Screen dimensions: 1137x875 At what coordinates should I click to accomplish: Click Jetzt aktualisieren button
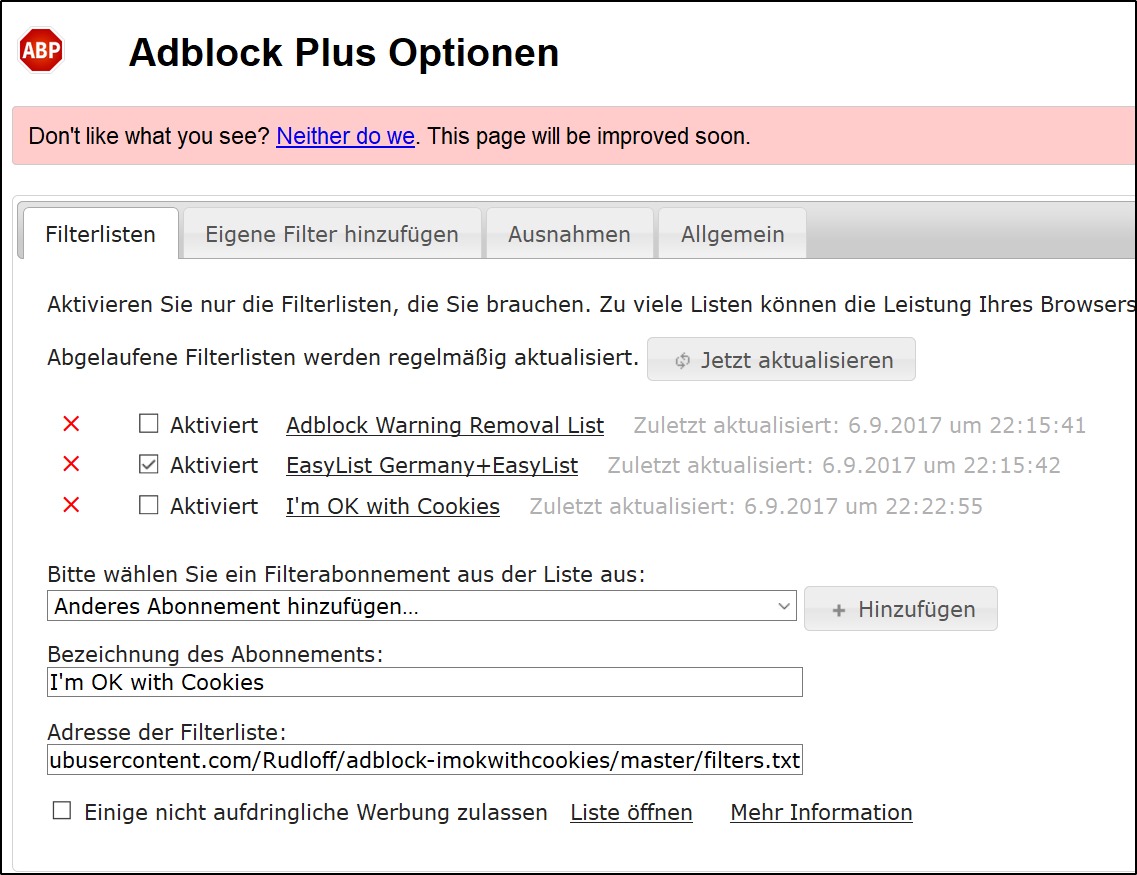point(781,360)
